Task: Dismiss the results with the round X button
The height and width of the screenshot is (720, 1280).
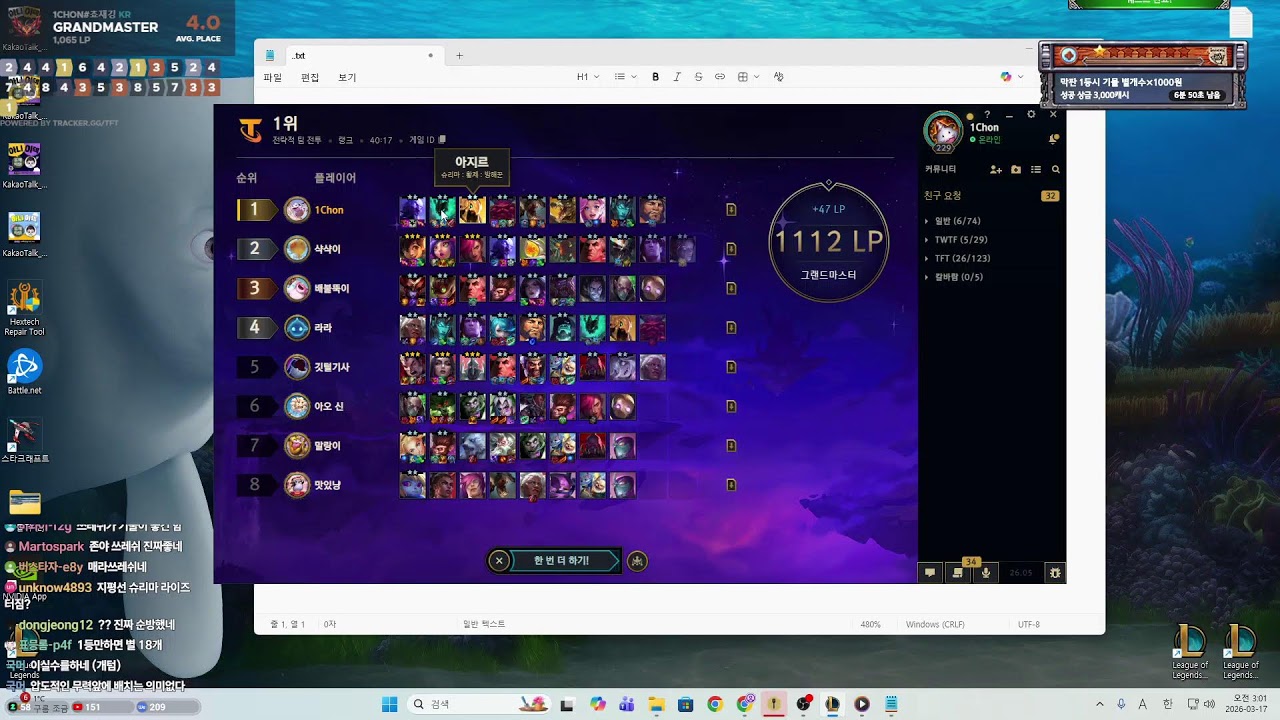Action: point(499,561)
